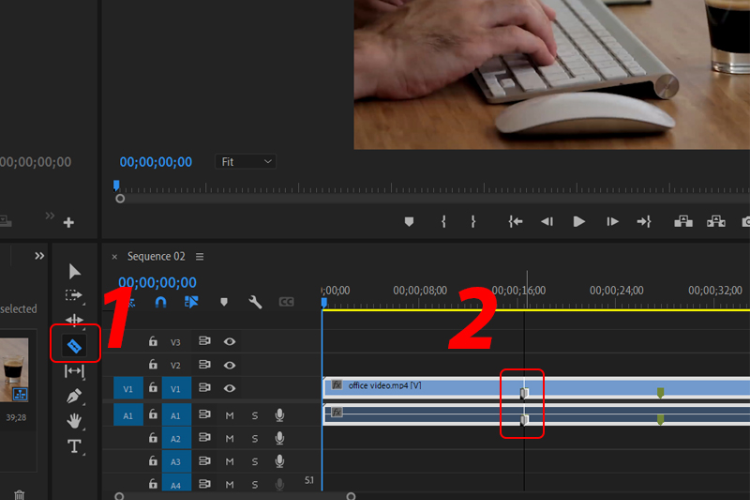The width and height of the screenshot is (750, 500).
Task: Click V1 source patching button
Action: click(x=128, y=388)
